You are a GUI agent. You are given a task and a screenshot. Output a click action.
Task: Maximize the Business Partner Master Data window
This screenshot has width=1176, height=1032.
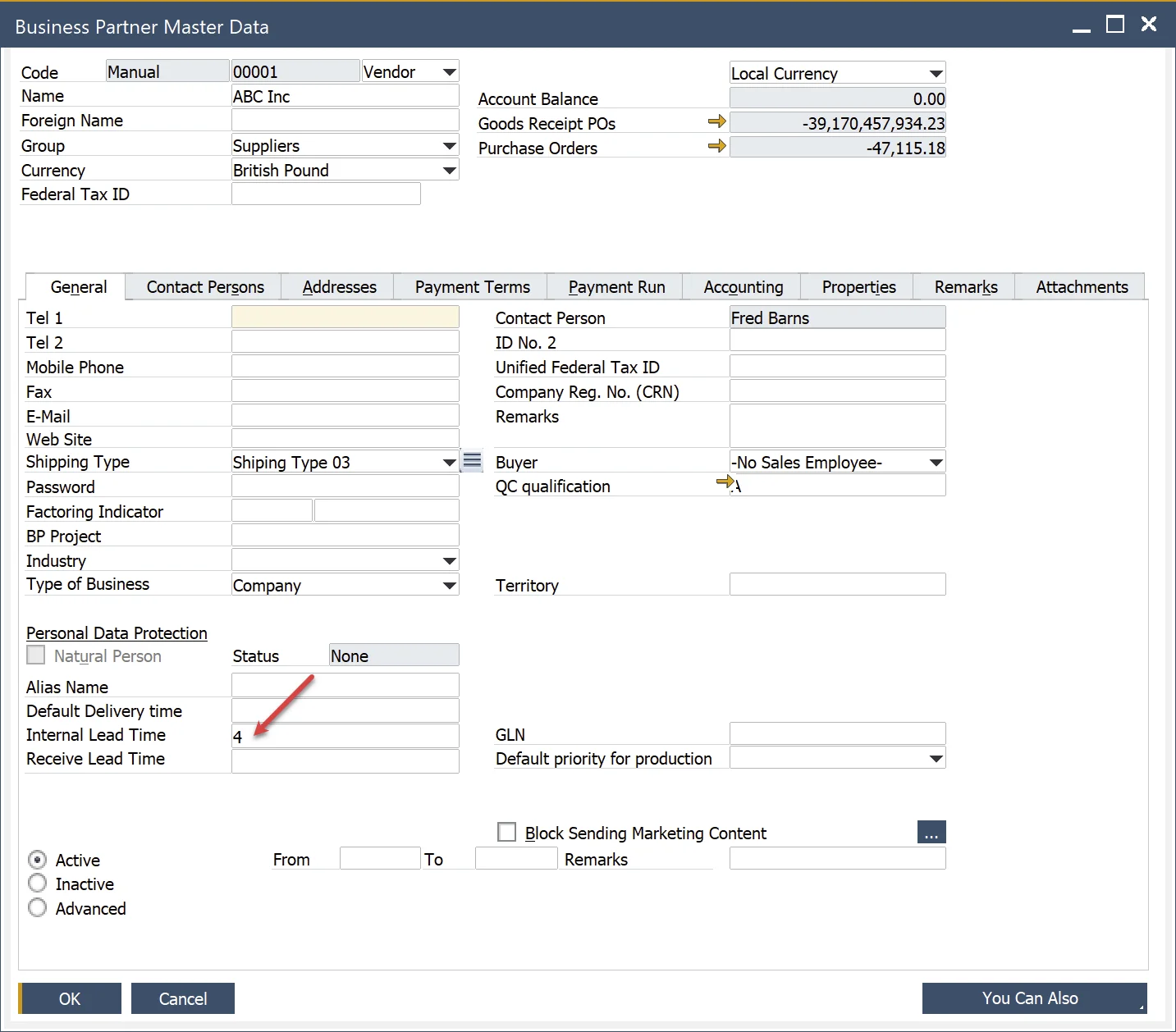1114,25
